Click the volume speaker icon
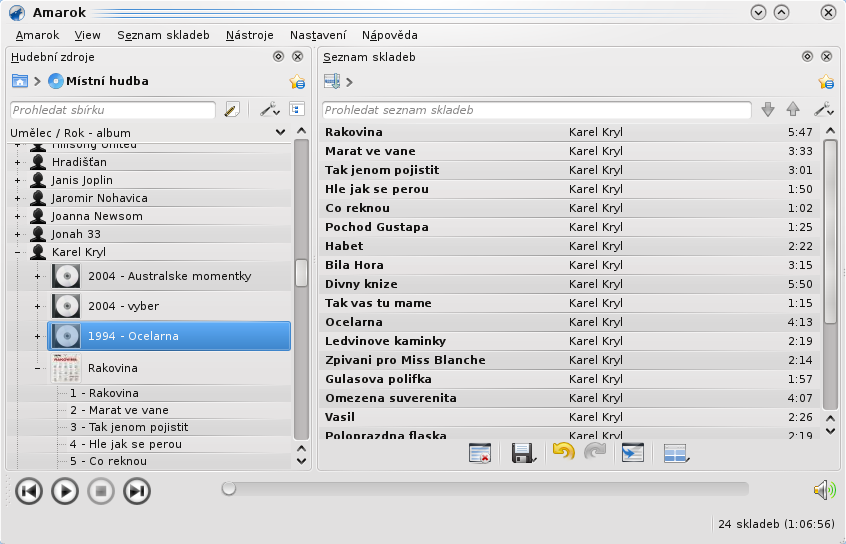The image size is (846, 544). pyautogui.click(x=824, y=490)
